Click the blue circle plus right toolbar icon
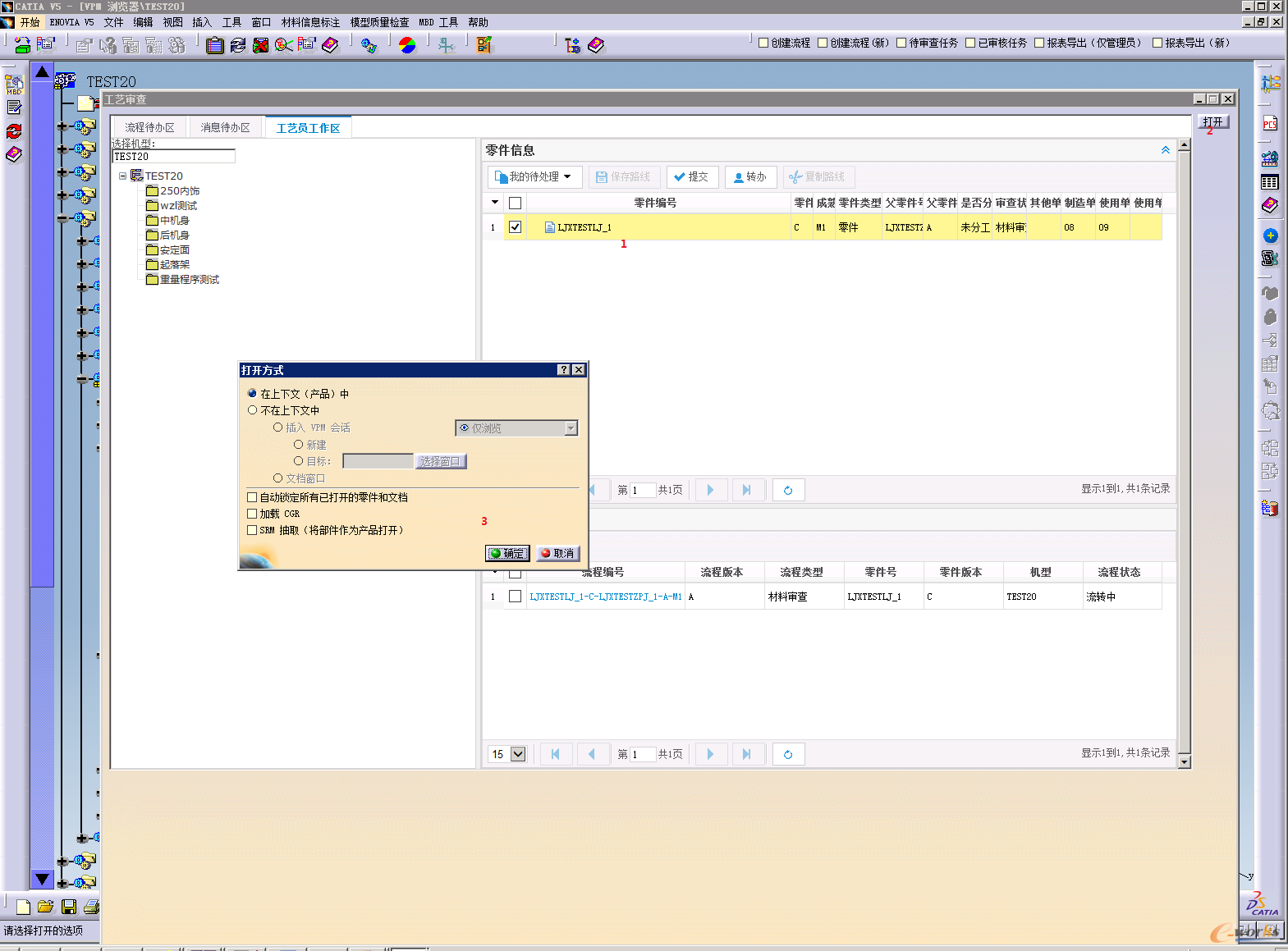 pyautogui.click(x=1270, y=235)
